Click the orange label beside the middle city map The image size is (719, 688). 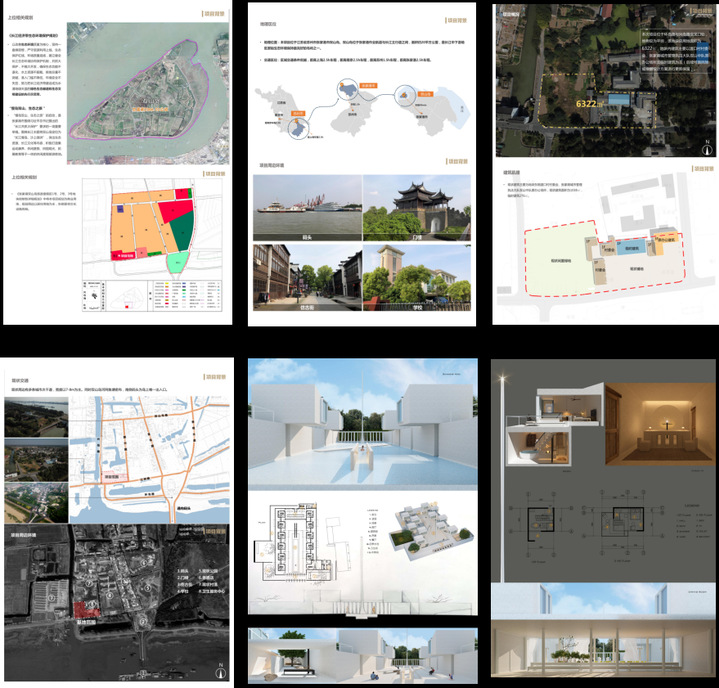368,85
